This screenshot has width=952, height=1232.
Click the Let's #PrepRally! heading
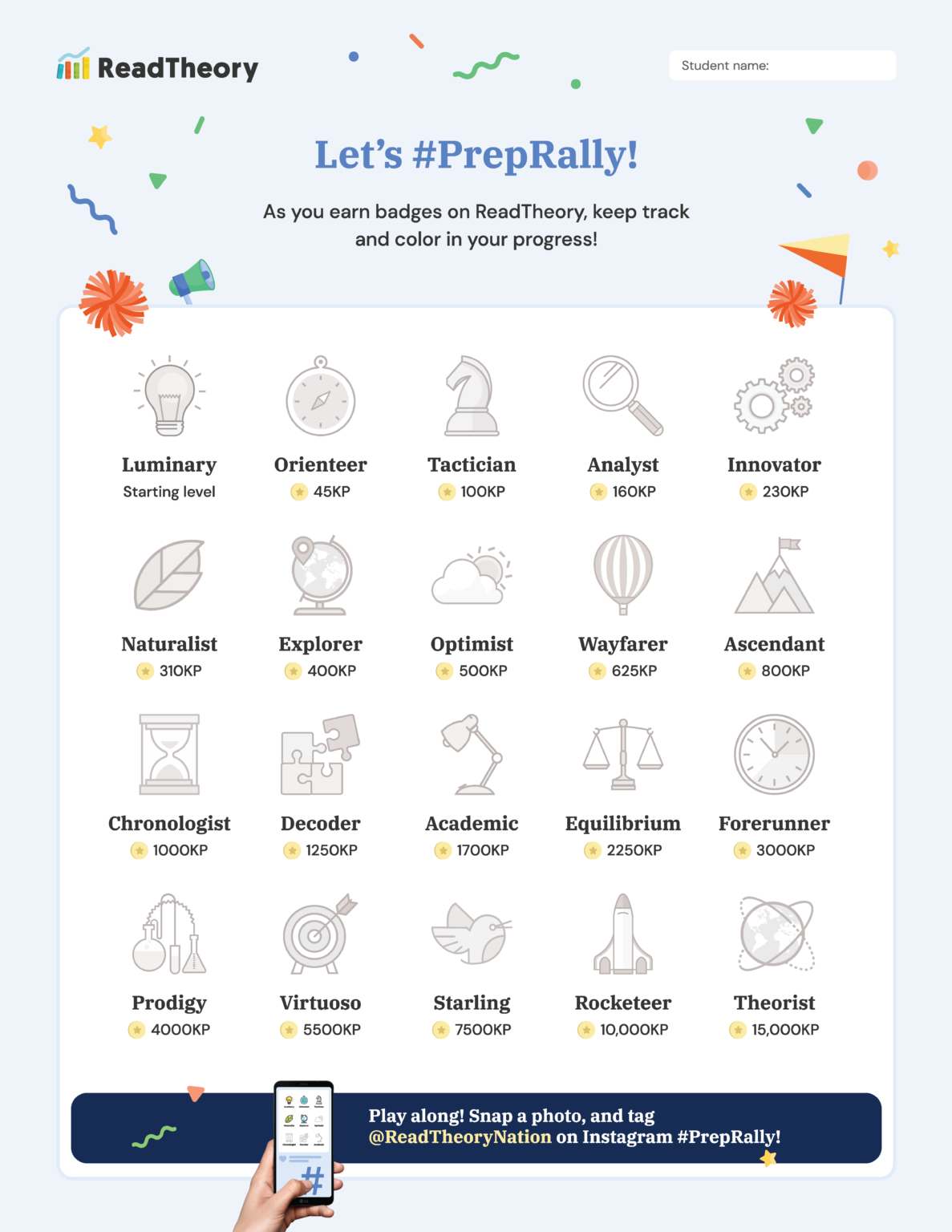point(476,155)
